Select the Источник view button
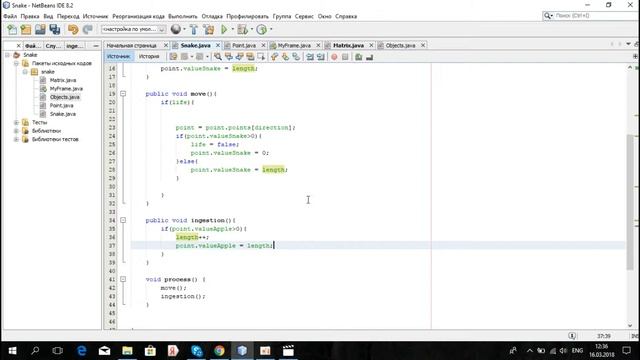 click(x=119, y=57)
